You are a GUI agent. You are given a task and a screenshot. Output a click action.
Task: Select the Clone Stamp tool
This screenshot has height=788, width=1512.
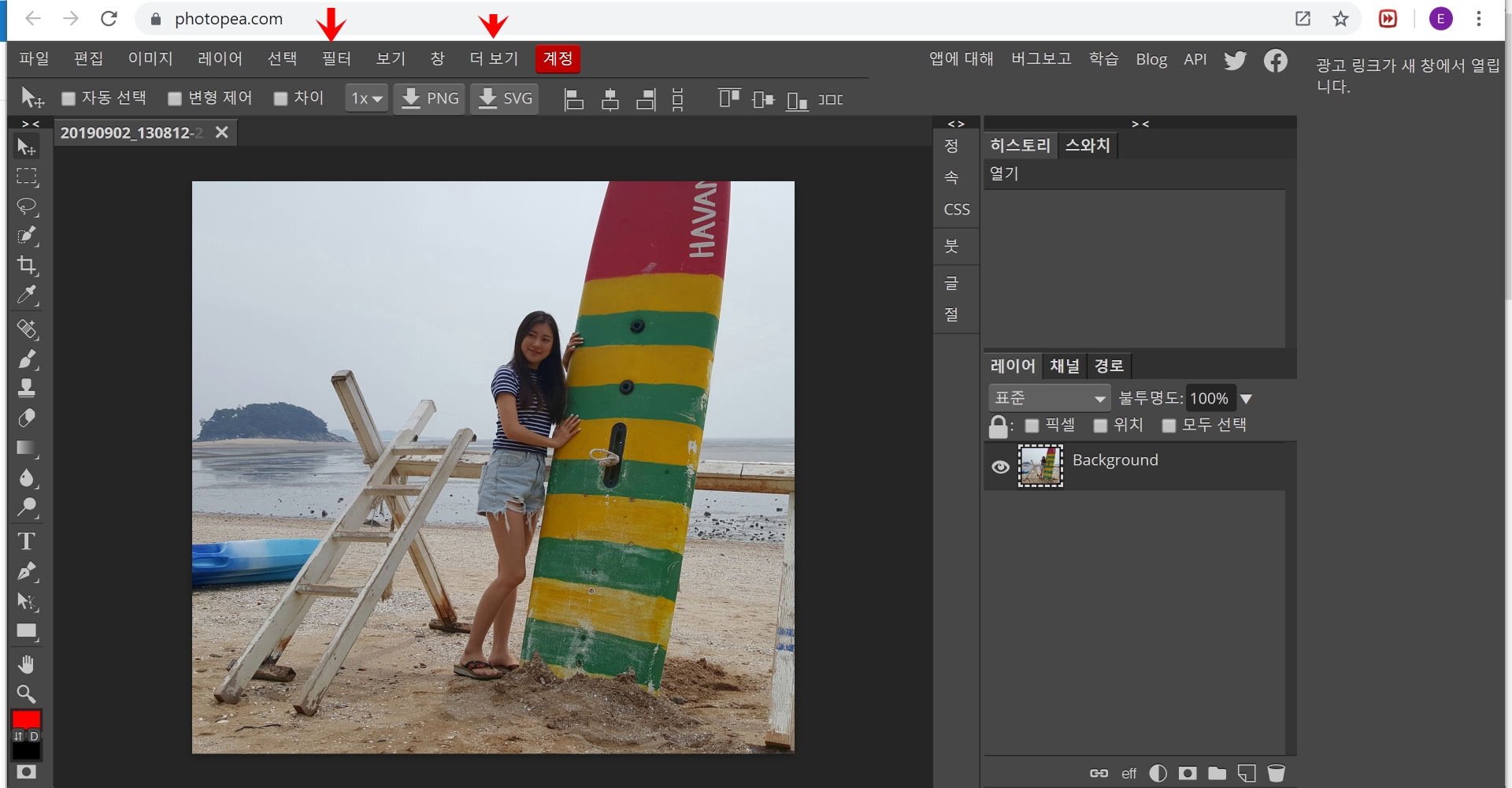[x=27, y=388]
